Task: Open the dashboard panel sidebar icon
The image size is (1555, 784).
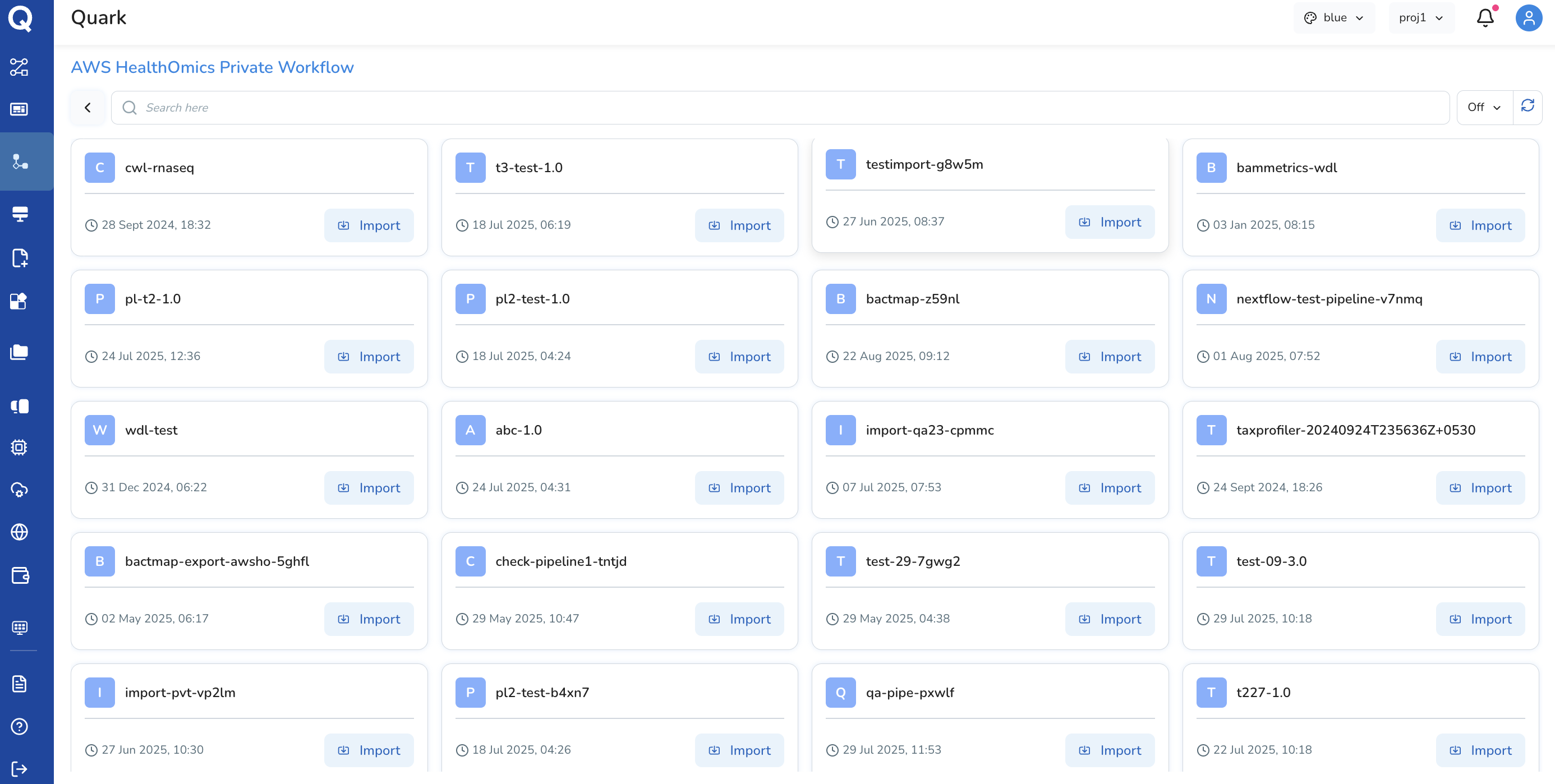Action: point(19,109)
